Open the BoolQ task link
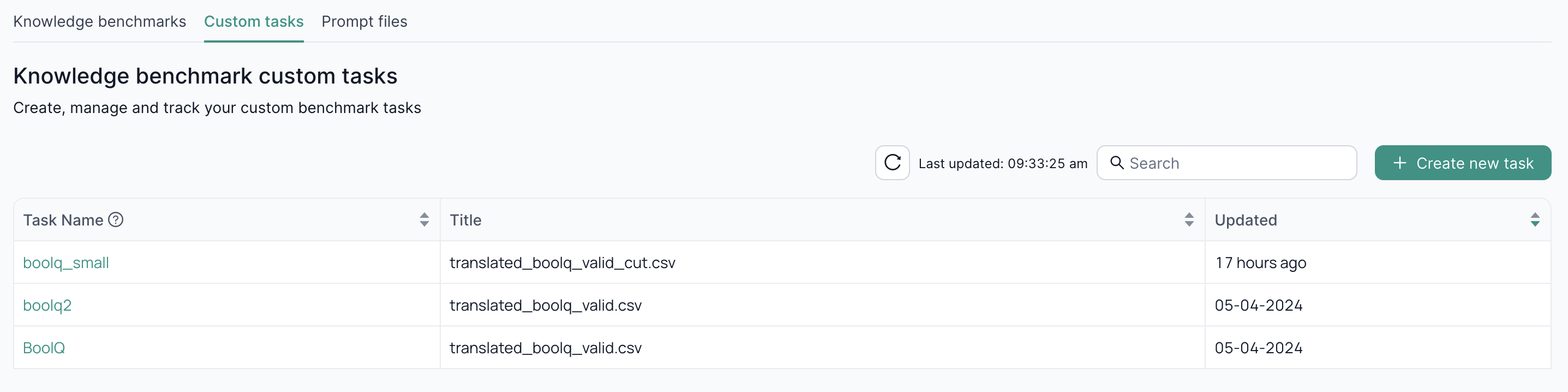Viewport: 1568px width, 392px height. pos(44,348)
